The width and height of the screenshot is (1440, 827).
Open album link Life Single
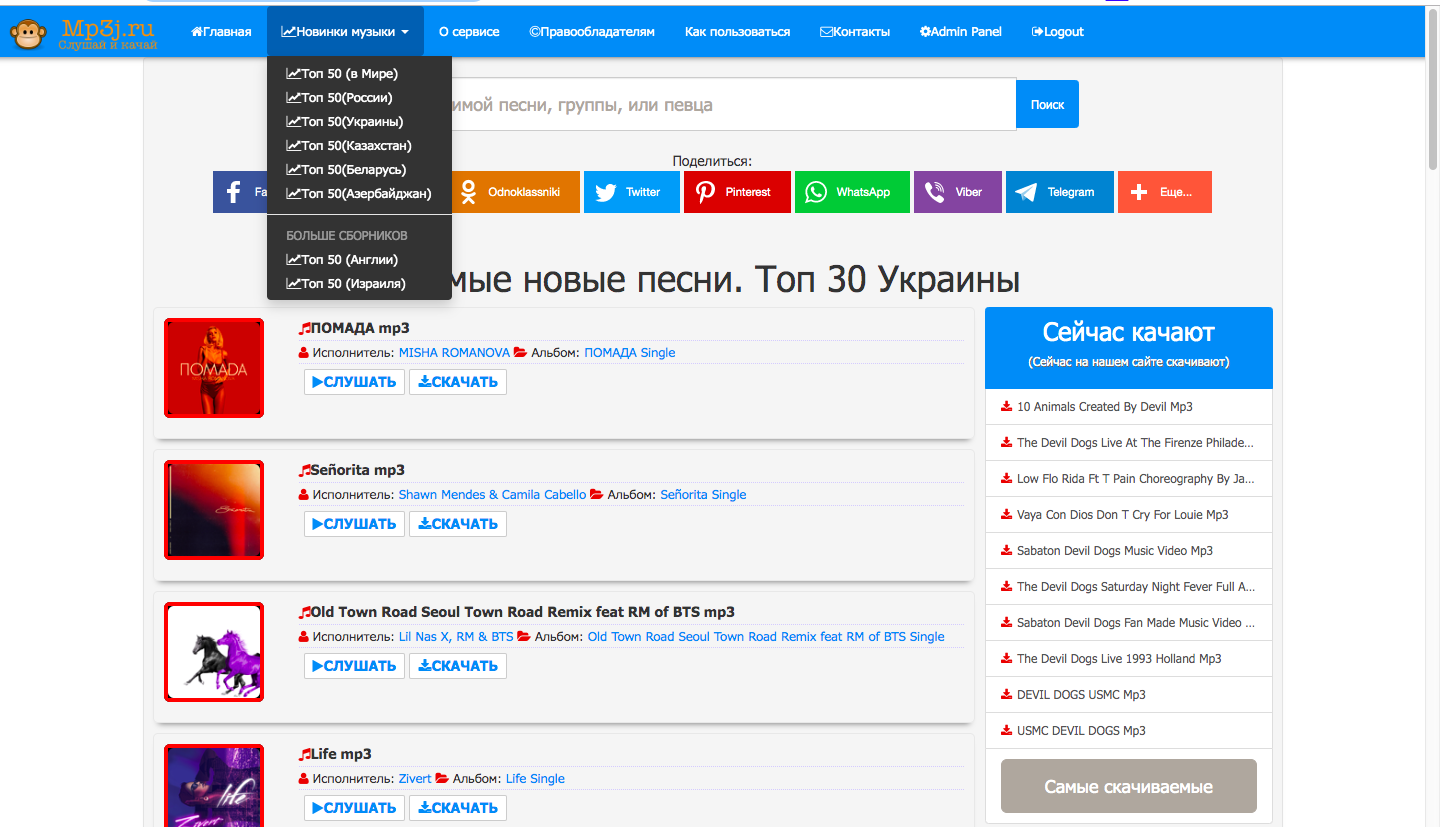click(535, 779)
